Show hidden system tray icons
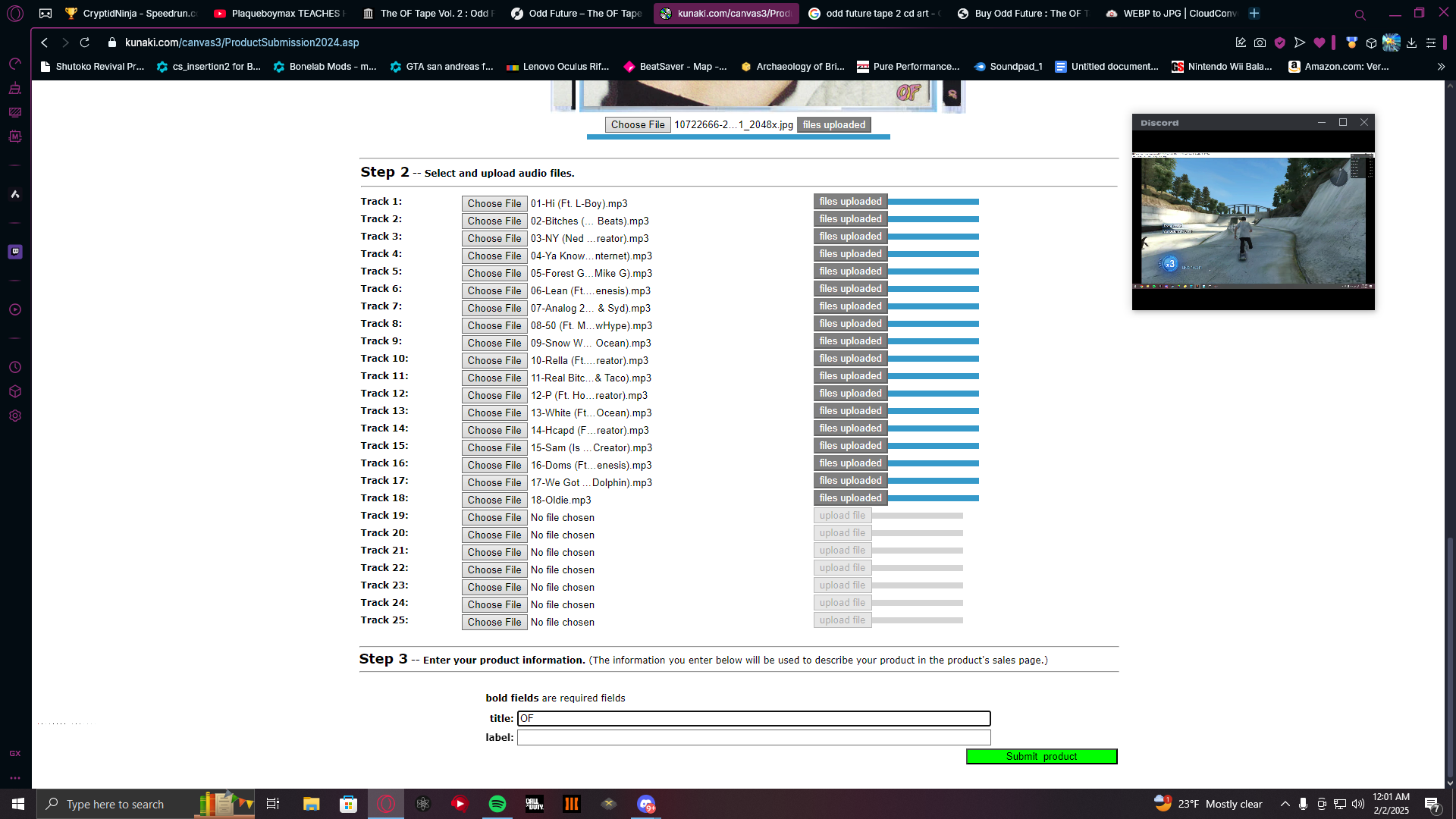 tap(1285, 804)
